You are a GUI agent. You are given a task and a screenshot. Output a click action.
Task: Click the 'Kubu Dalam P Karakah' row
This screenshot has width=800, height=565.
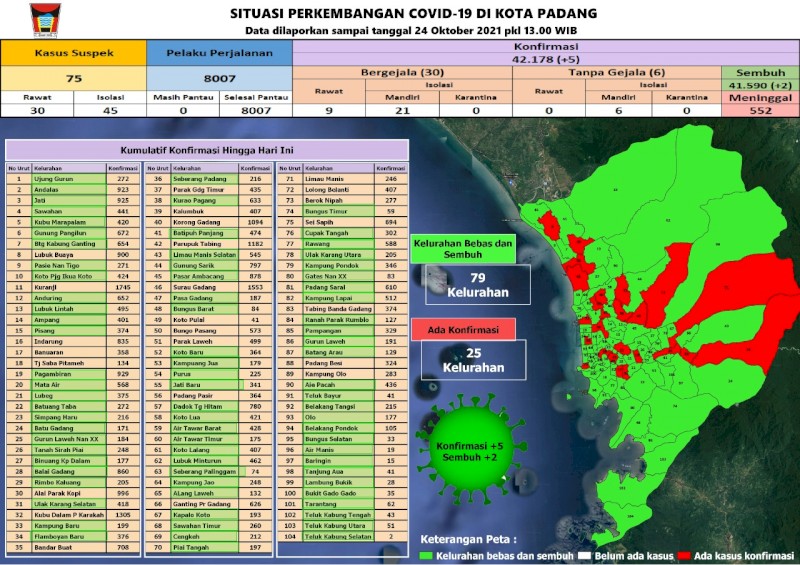coord(73,515)
